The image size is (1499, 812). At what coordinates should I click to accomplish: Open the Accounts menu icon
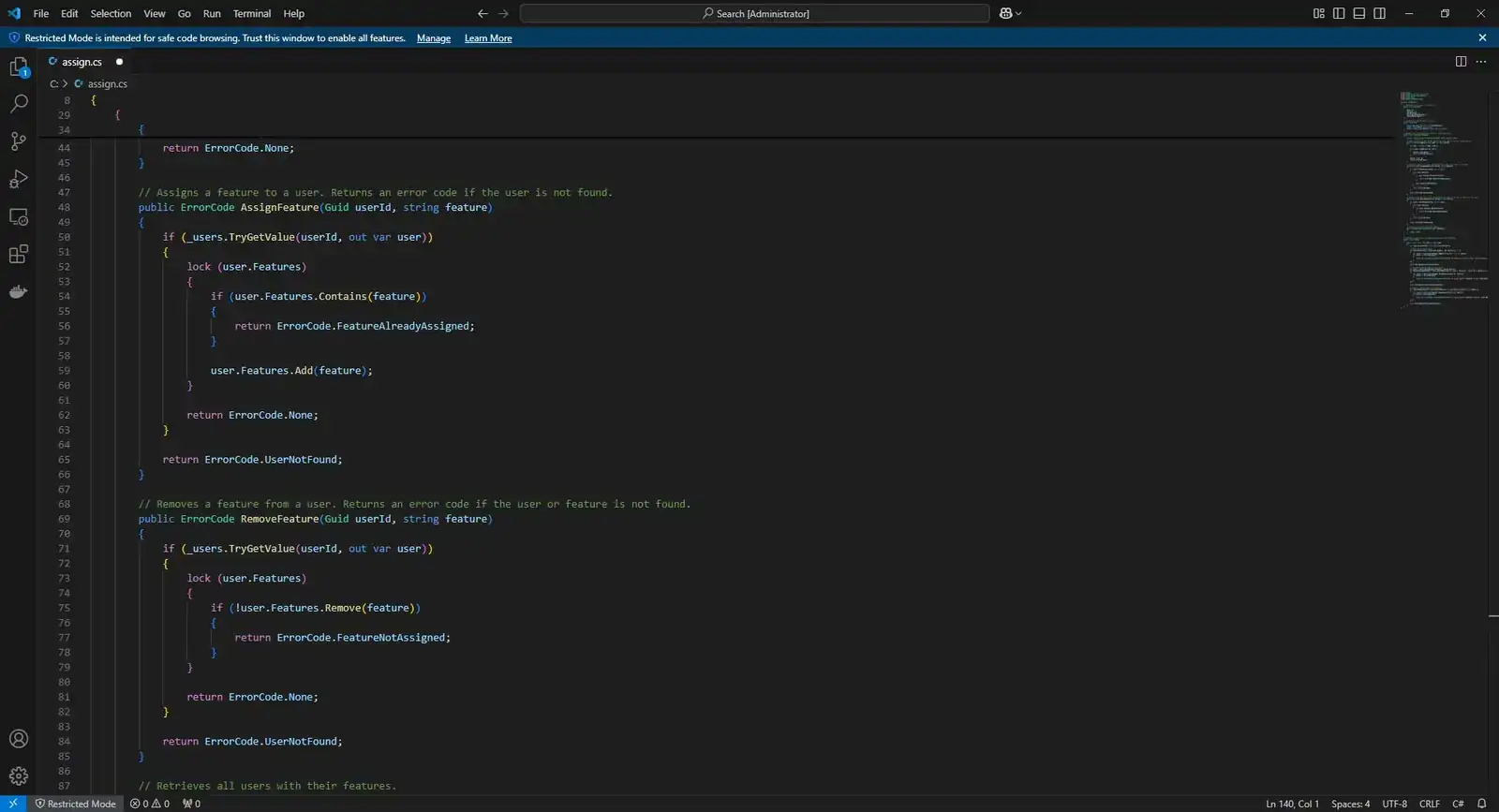point(19,739)
